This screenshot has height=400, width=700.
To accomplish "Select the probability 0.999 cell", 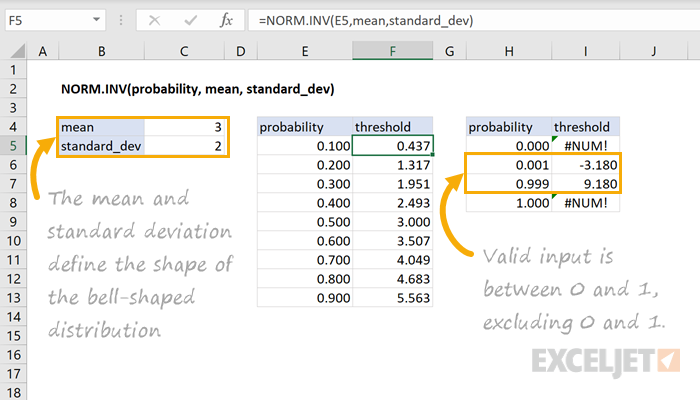I will [x=508, y=184].
